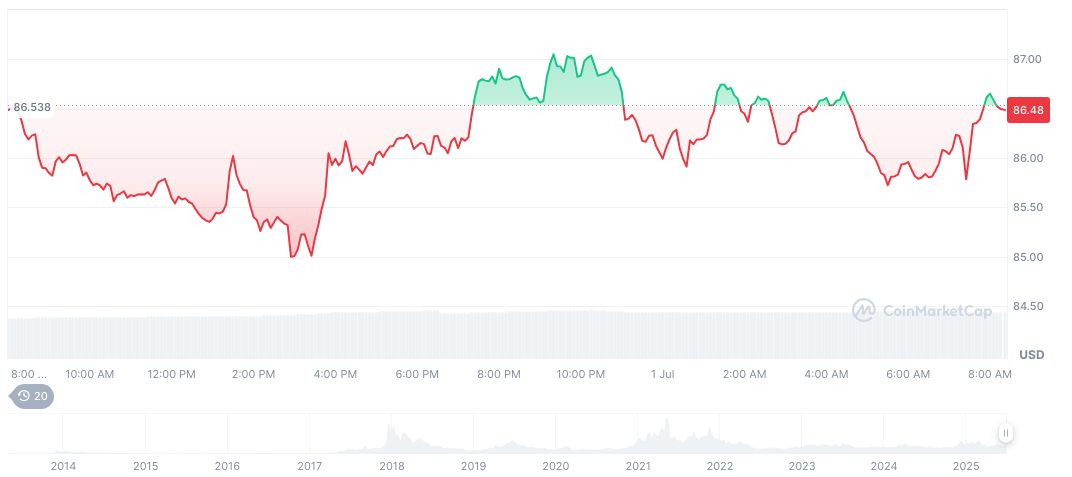The image size is (1072, 477).
Task: Click the 2020 year label in the navigator
Action: coord(556,466)
